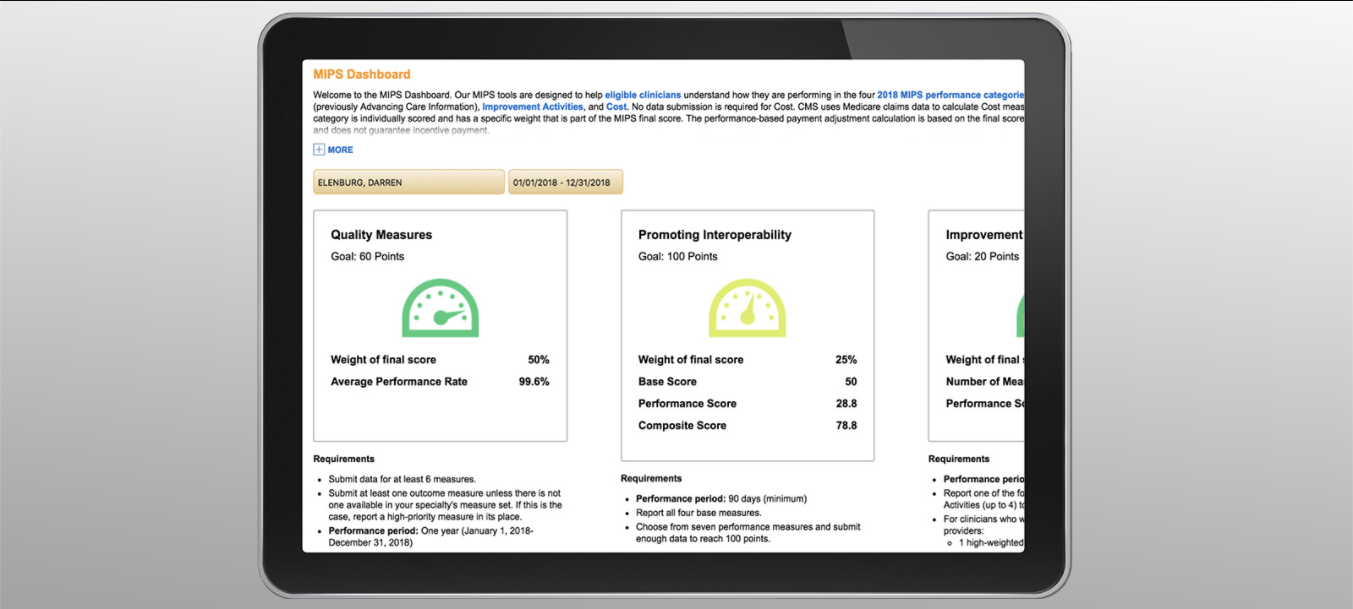Click the 99.6% Average Performance Rate value
Screen dimensions: 1353x609
[x=534, y=382]
